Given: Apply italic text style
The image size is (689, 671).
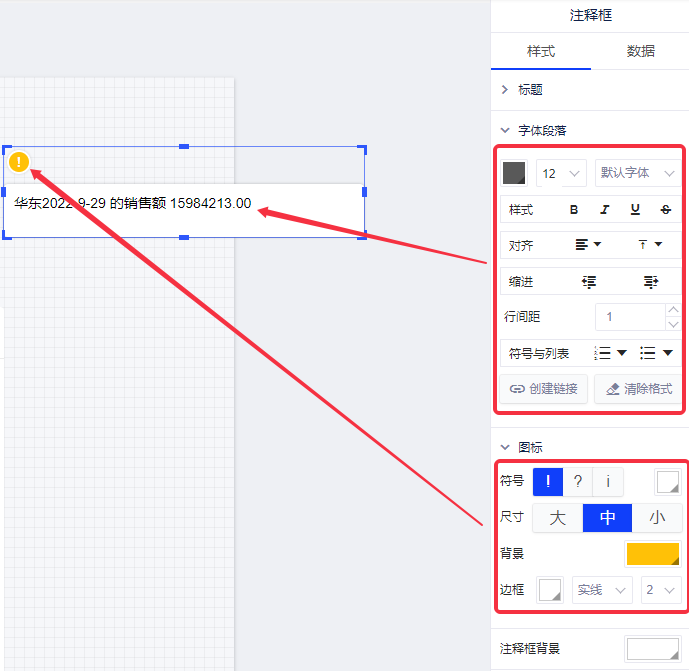Looking at the screenshot, I should click(604, 210).
